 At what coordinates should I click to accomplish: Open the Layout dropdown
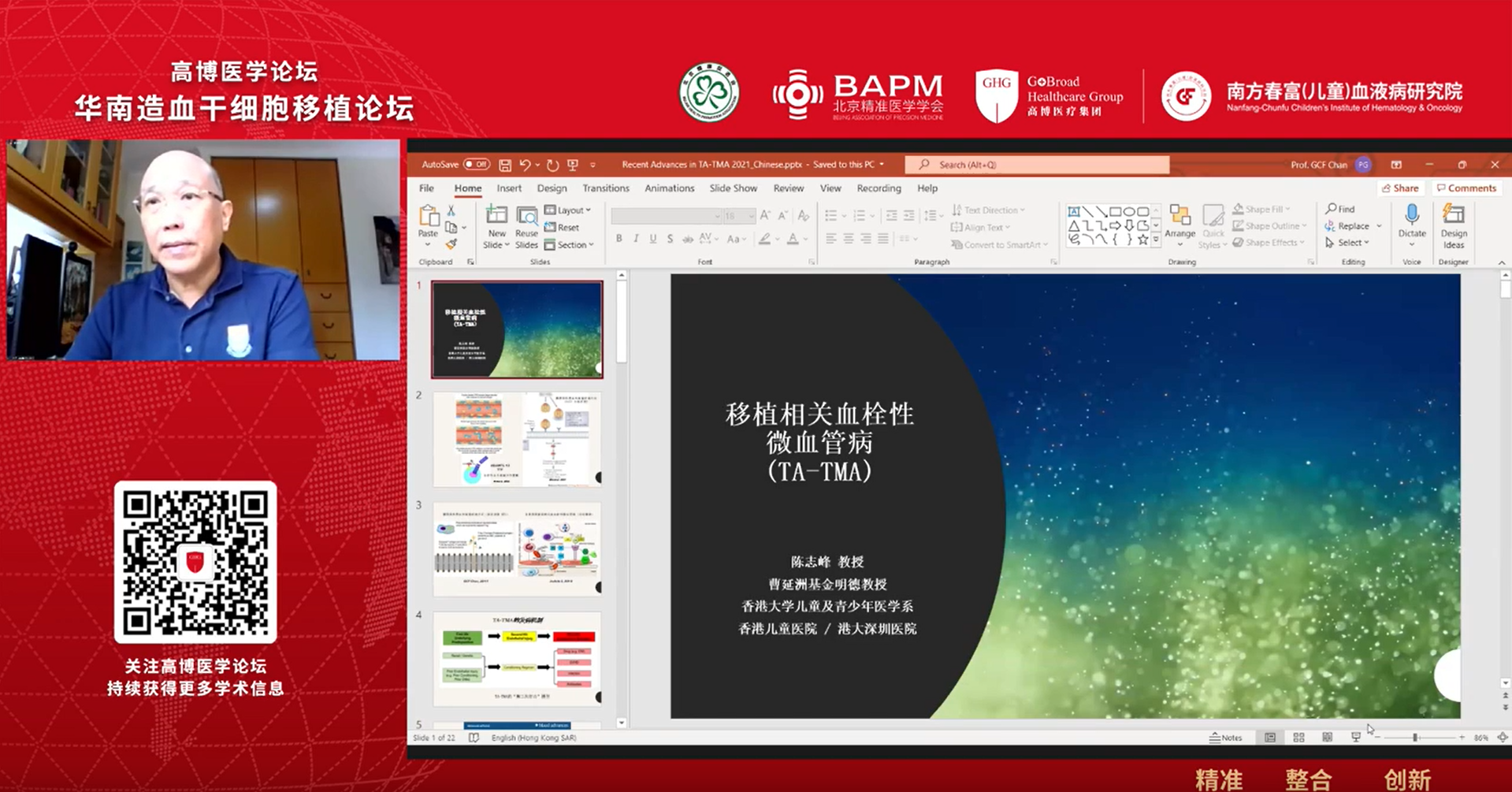tap(567, 210)
